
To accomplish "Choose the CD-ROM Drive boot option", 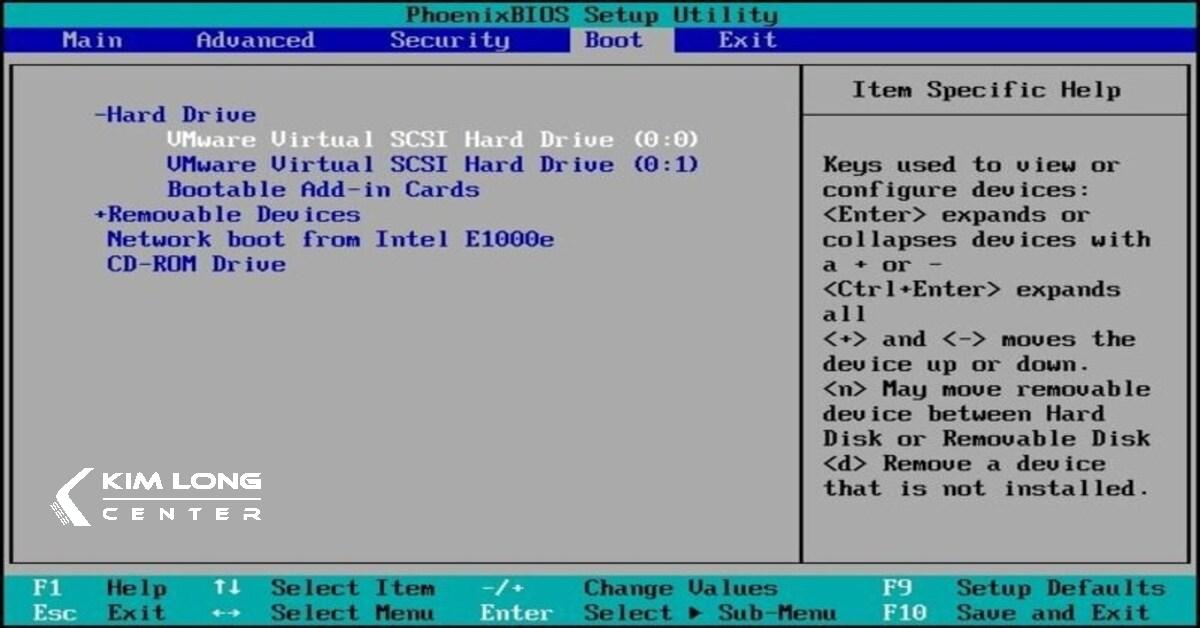I will pos(196,264).
